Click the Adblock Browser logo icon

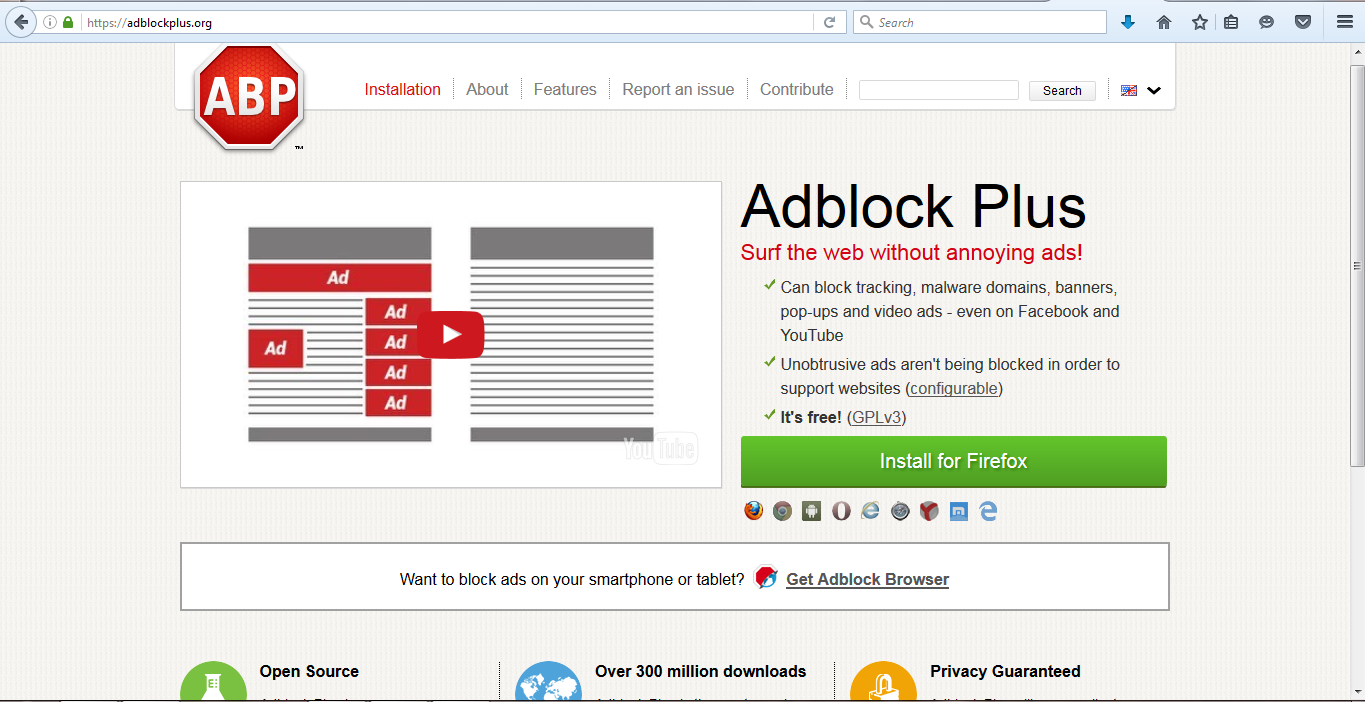766,577
